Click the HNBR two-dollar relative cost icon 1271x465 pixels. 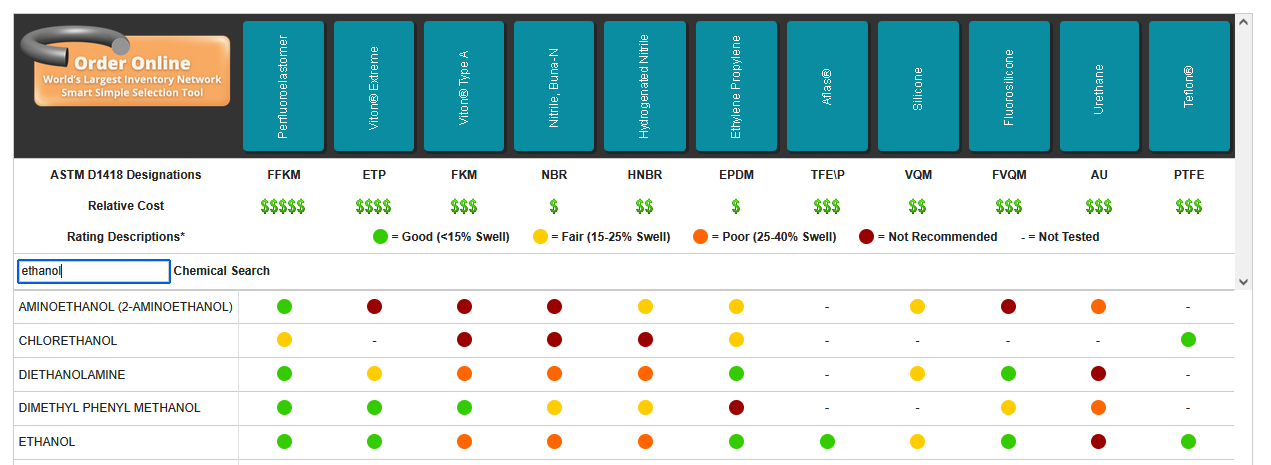[x=645, y=207]
